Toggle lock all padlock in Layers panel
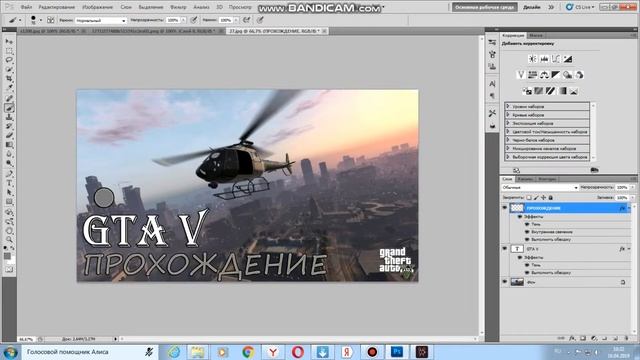The height and width of the screenshot is (360, 640). click(551, 198)
